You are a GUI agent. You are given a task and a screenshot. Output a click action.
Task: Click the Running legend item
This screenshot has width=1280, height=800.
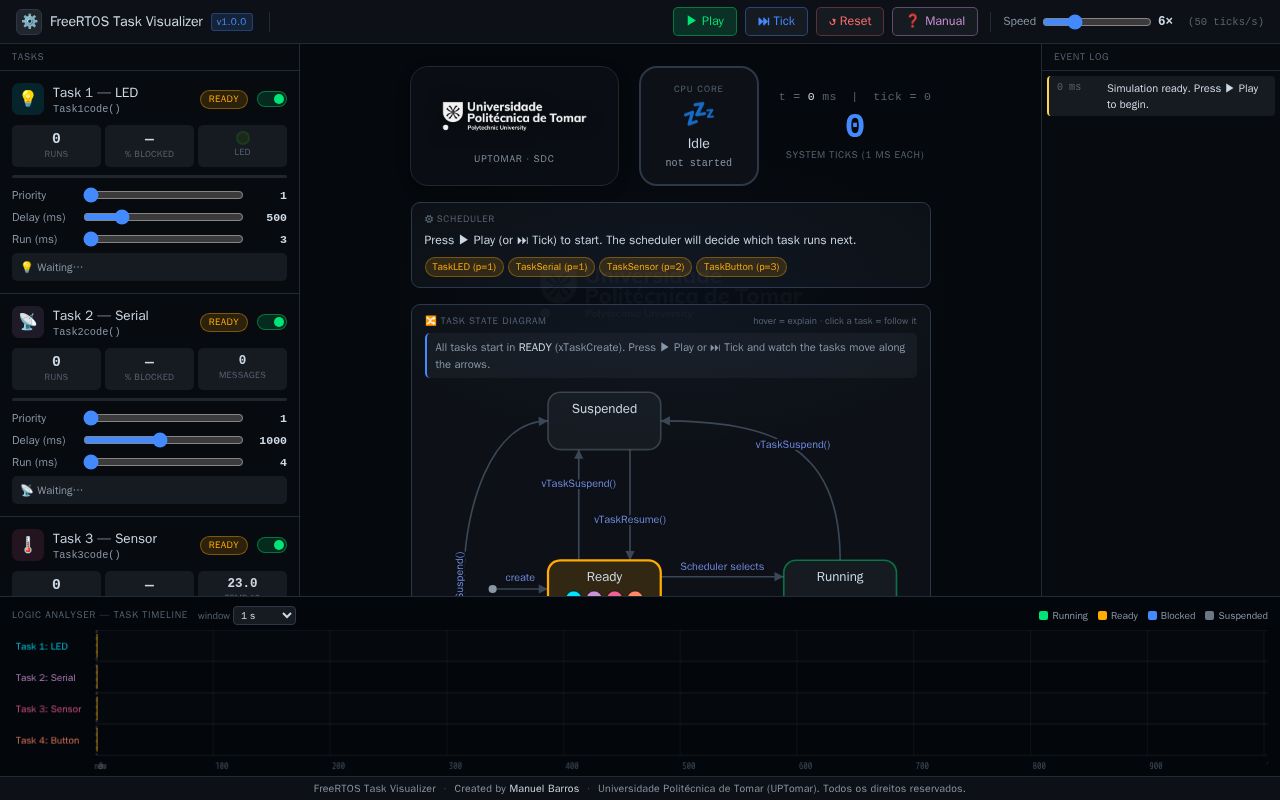[x=1063, y=616]
